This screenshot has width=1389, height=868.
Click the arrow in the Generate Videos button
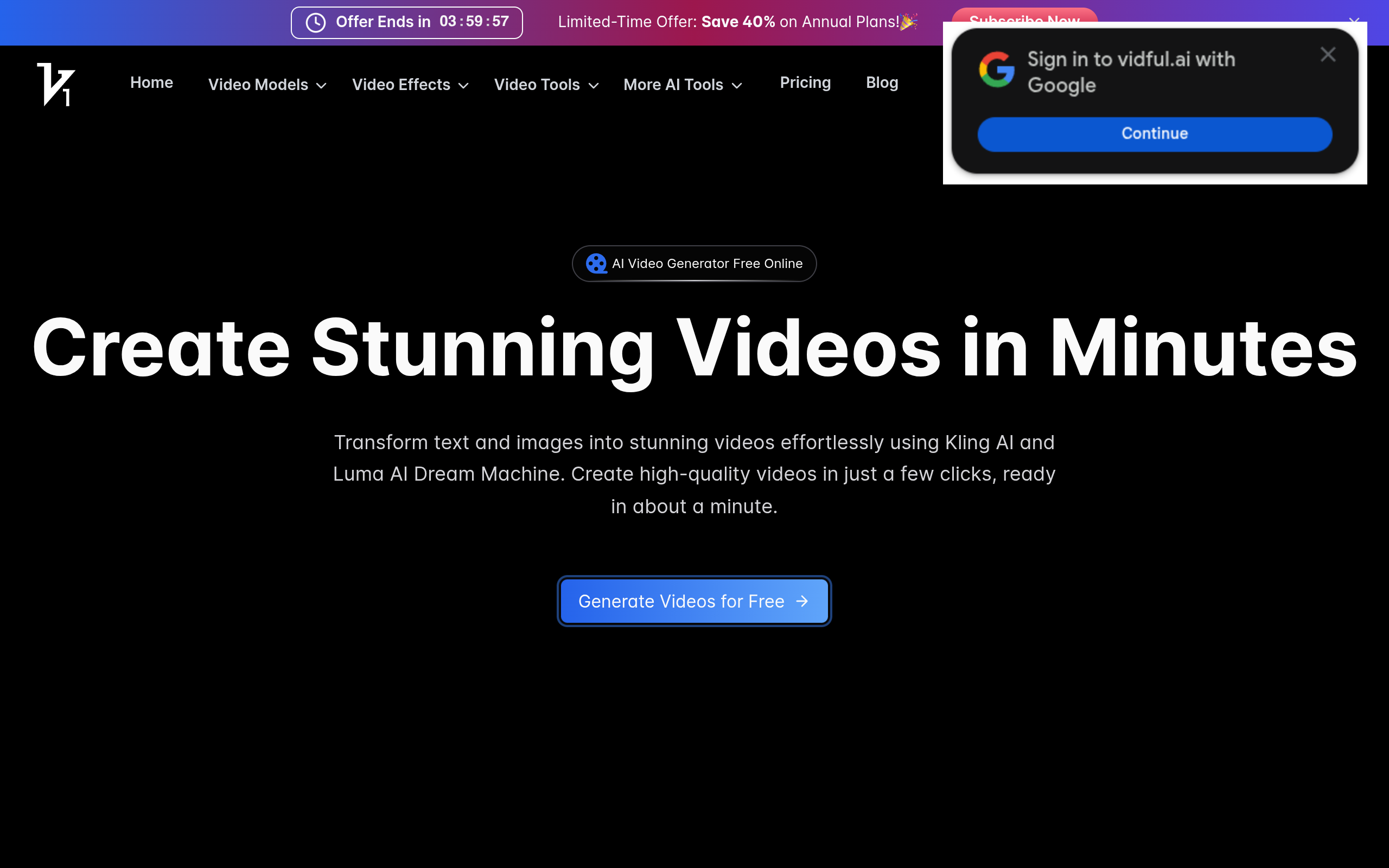tap(802, 601)
